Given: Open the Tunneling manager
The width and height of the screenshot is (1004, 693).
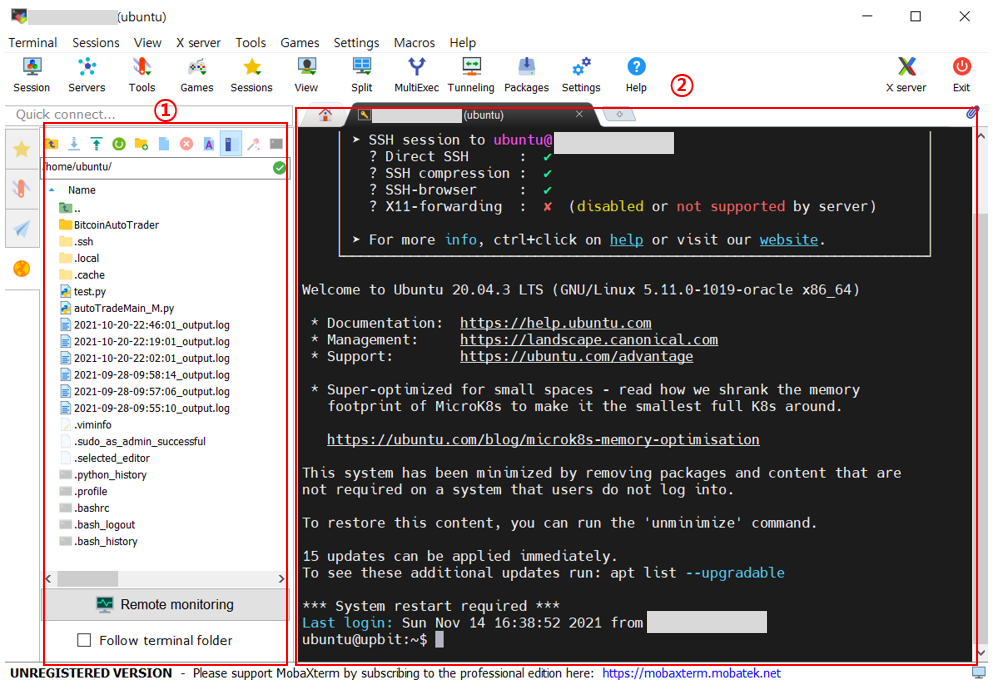Looking at the screenshot, I should [x=471, y=75].
